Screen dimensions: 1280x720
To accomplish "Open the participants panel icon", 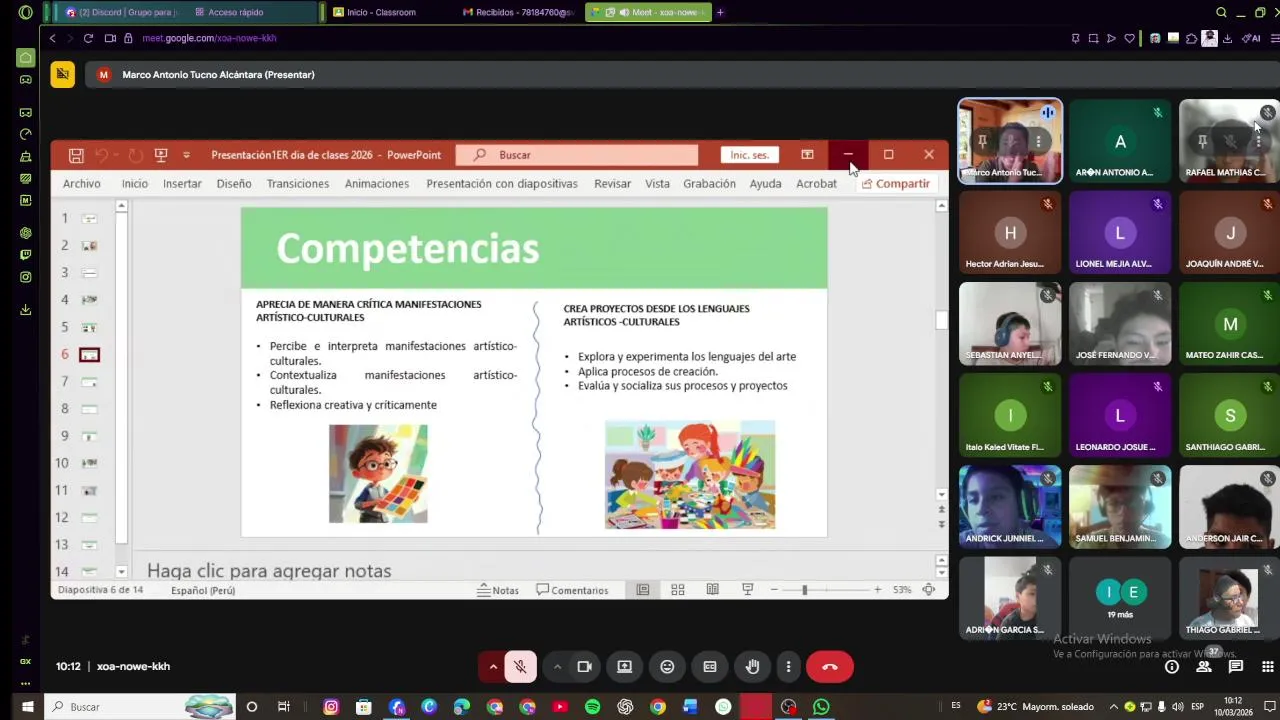I will (x=1204, y=667).
